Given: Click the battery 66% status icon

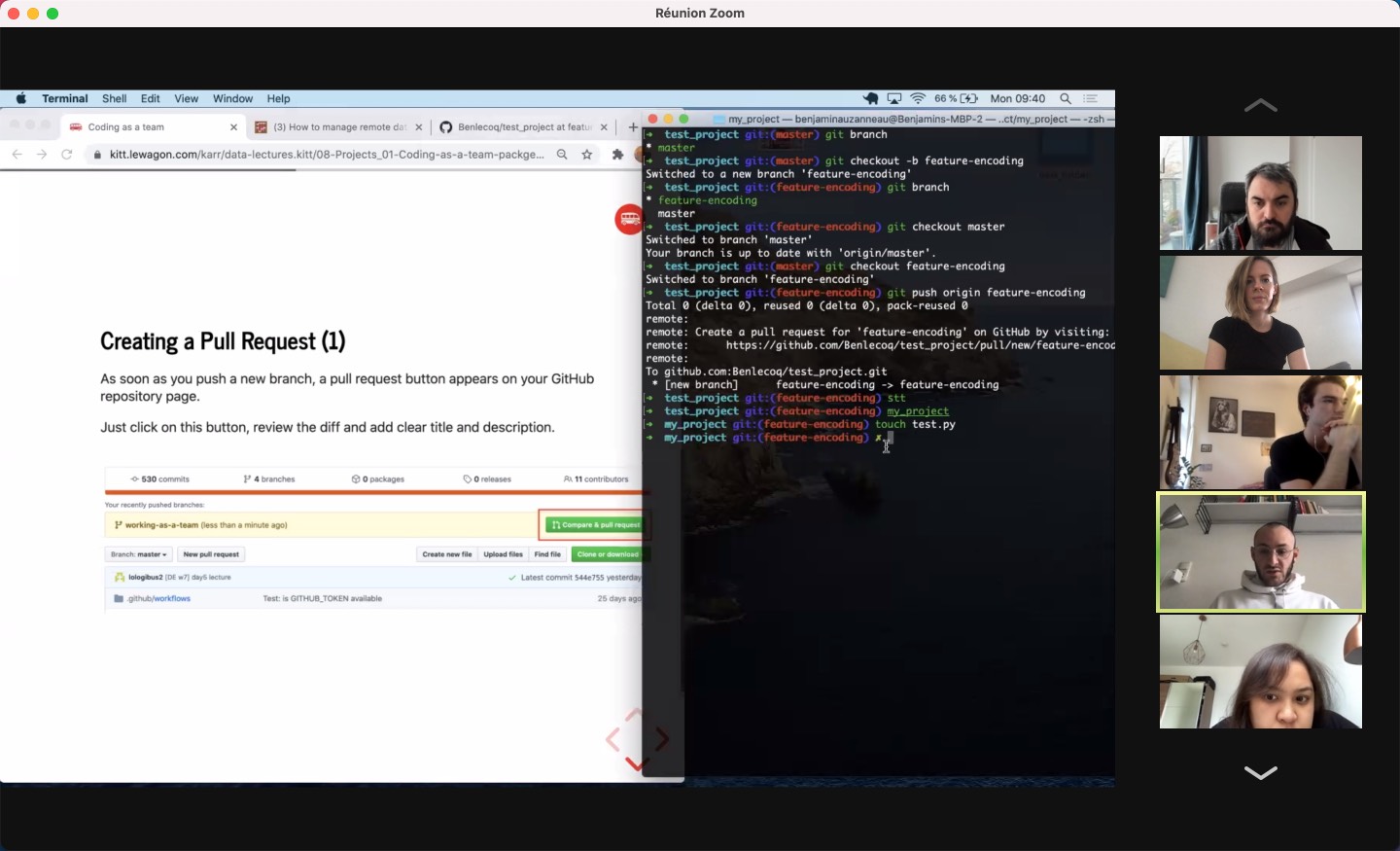Looking at the screenshot, I should click(x=956, y=98).
